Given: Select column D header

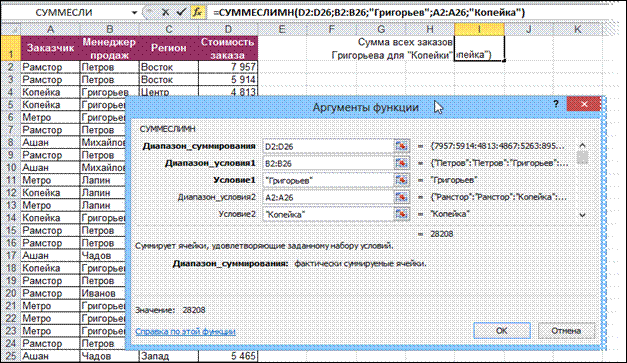Looking at the screenshot, I should (x=228, y=29).
